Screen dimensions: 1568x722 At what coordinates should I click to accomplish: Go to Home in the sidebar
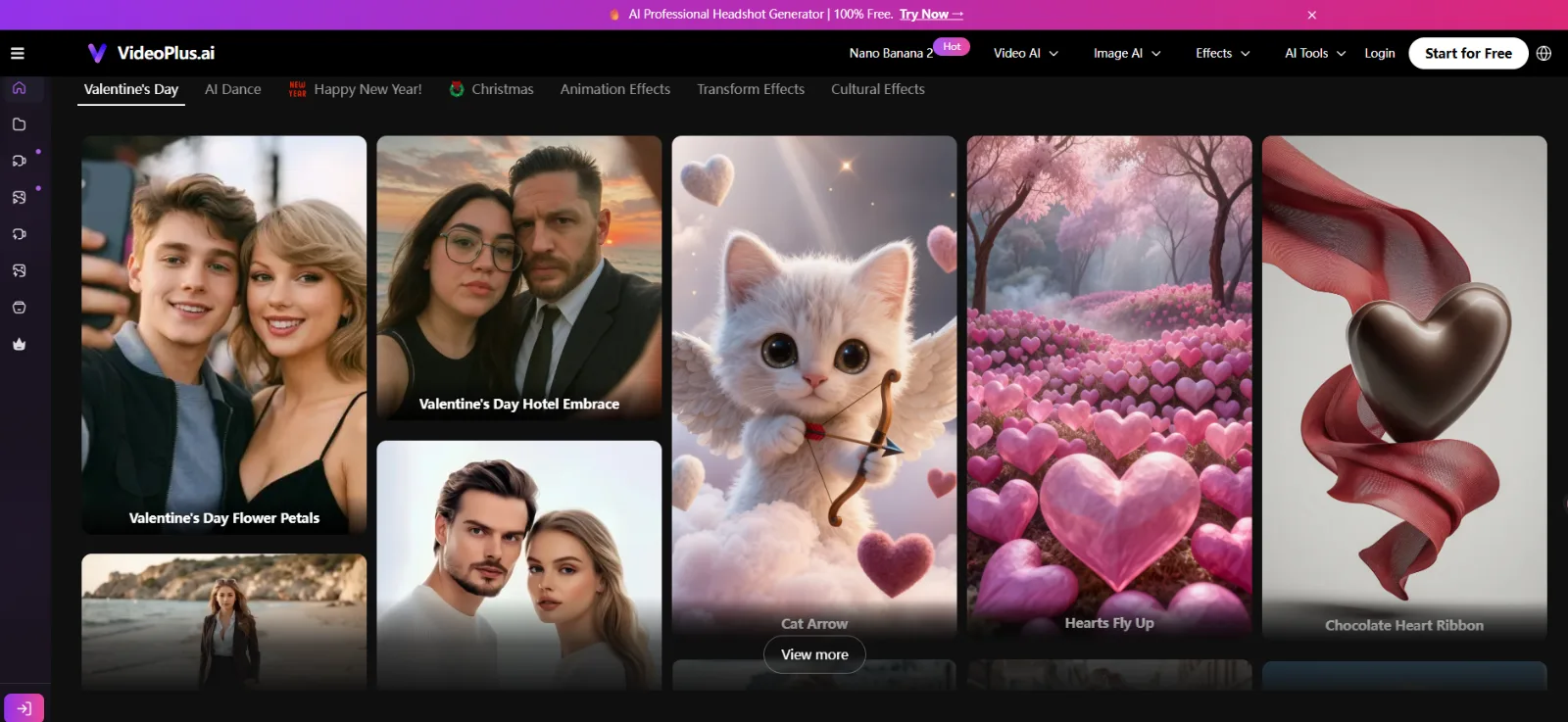point(19,88)
